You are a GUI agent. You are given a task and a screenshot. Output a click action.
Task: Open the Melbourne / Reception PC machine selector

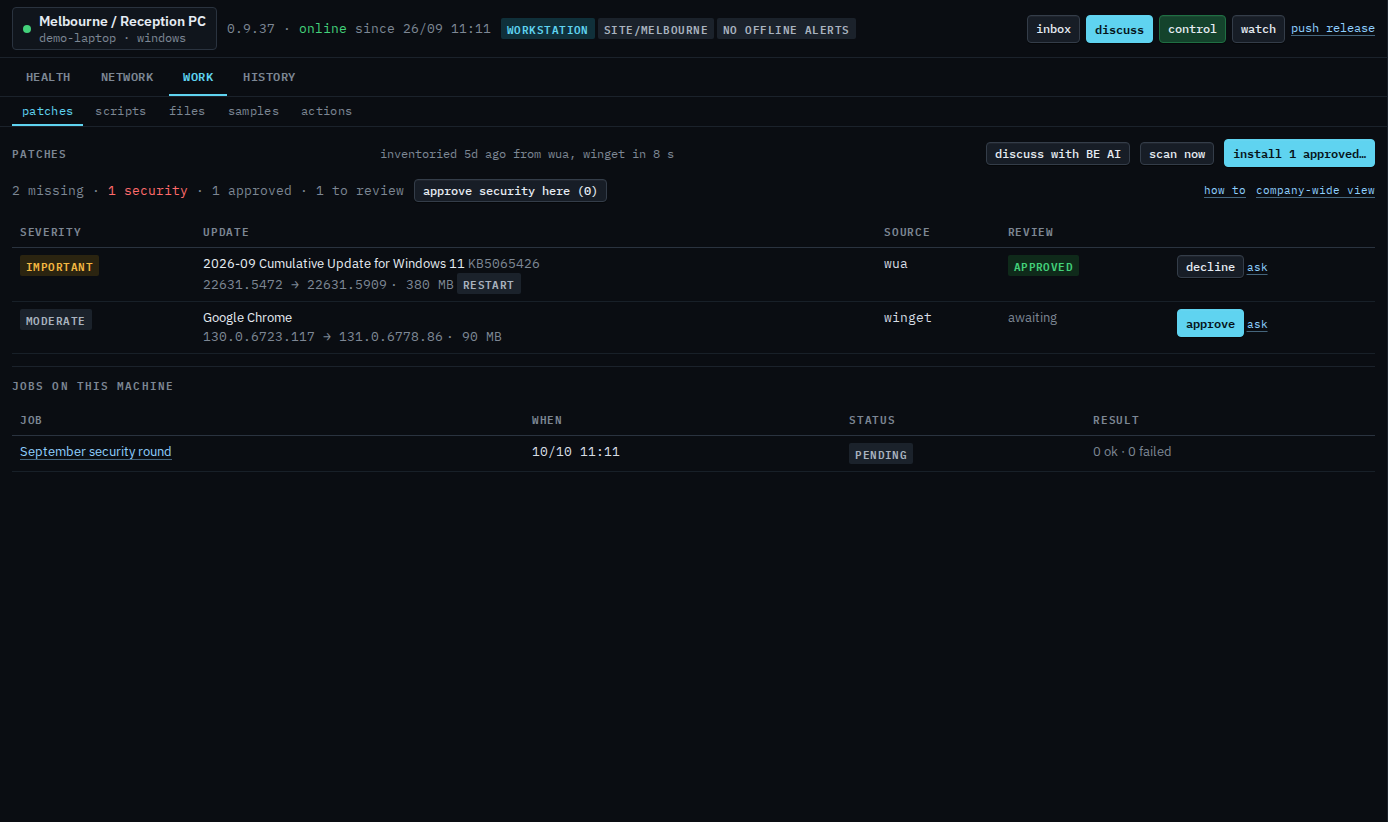[114, 29]
